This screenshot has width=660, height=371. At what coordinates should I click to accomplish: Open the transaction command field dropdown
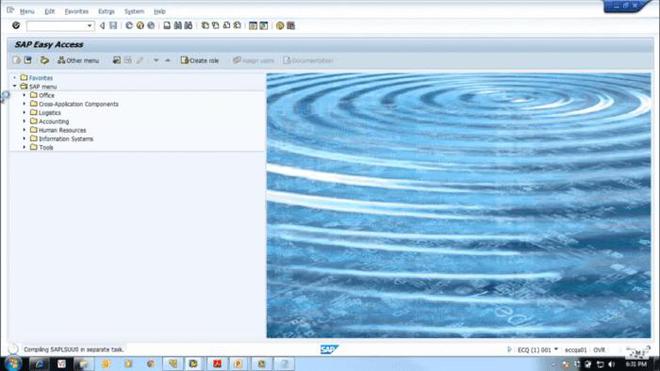tap(89, 26)
